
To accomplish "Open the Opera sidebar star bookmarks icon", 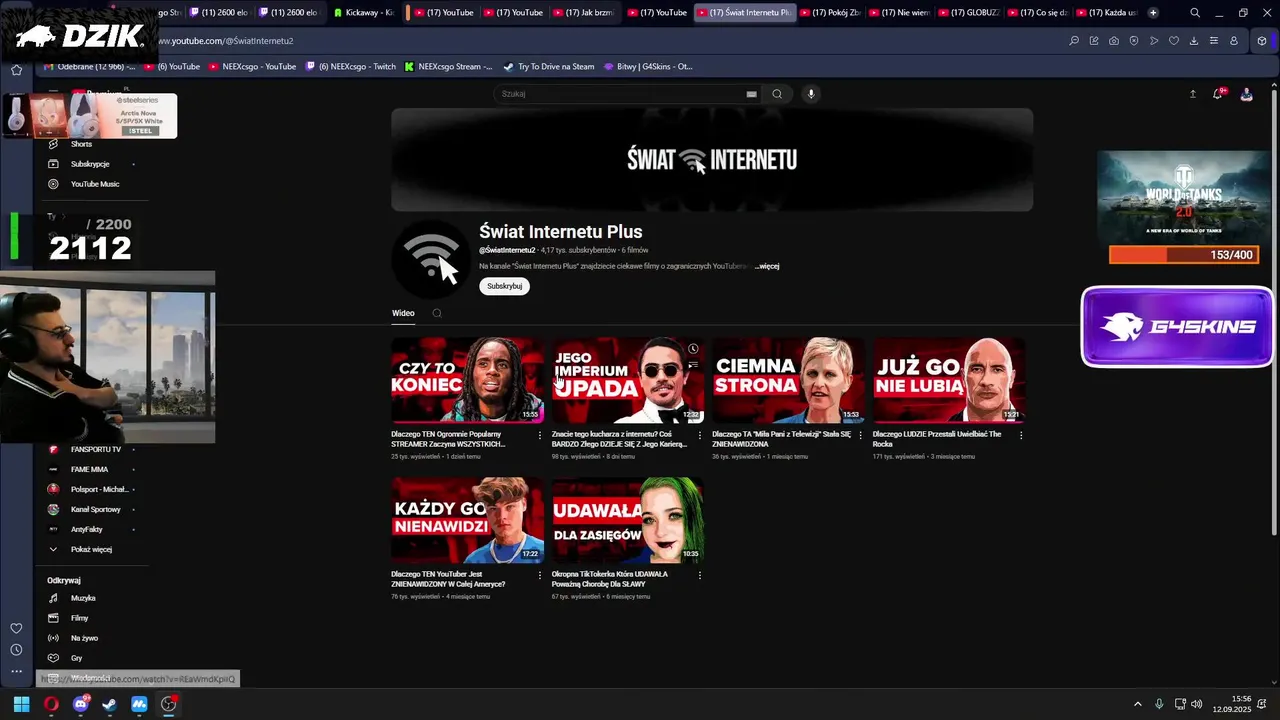I will click(16, 70).
